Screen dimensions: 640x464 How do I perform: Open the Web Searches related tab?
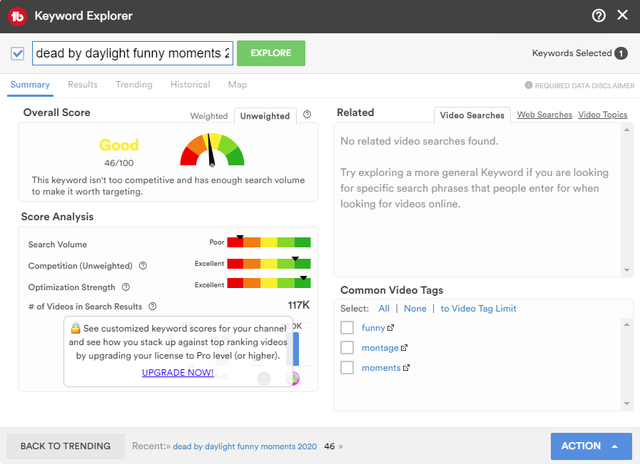point(544,115)
